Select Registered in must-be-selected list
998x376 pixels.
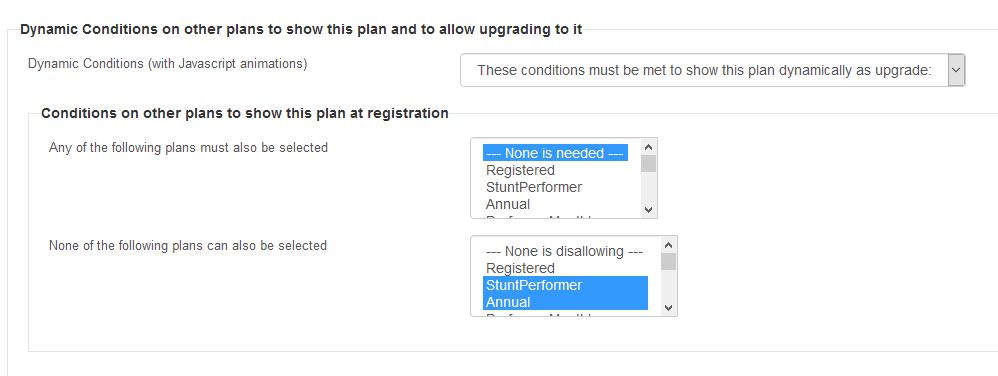pos(520,170)
